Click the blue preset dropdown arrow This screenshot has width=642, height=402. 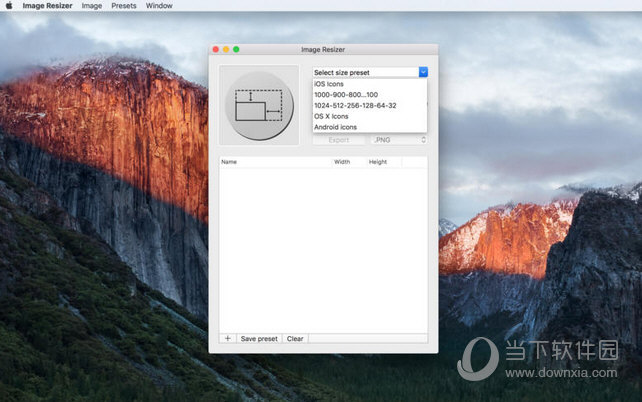pos(423,72)
